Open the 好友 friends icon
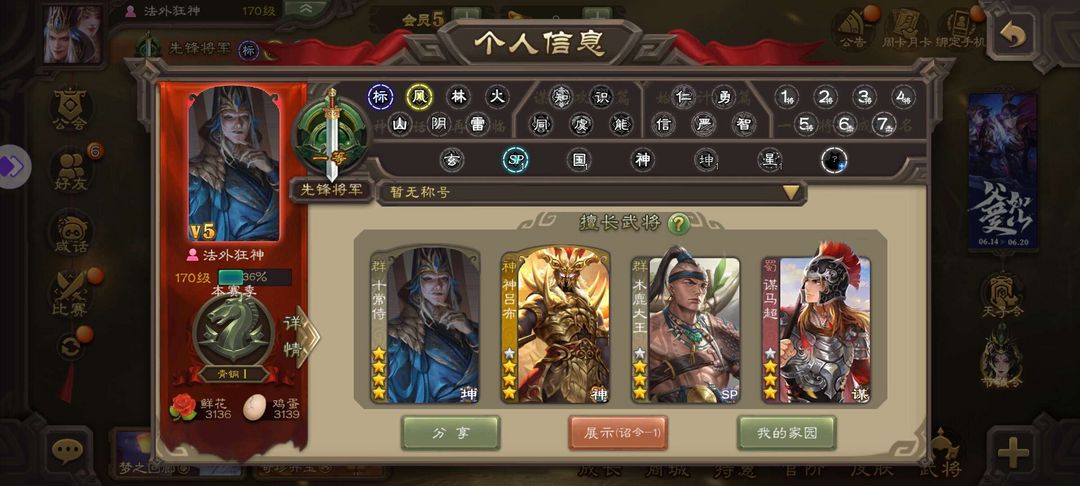 pyautogui.click(x=71, y=170)
